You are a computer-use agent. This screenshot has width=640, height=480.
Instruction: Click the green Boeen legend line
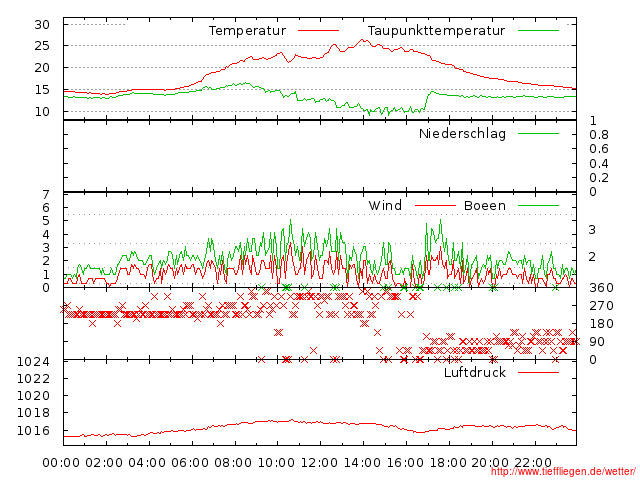click(x=538, y=205)
